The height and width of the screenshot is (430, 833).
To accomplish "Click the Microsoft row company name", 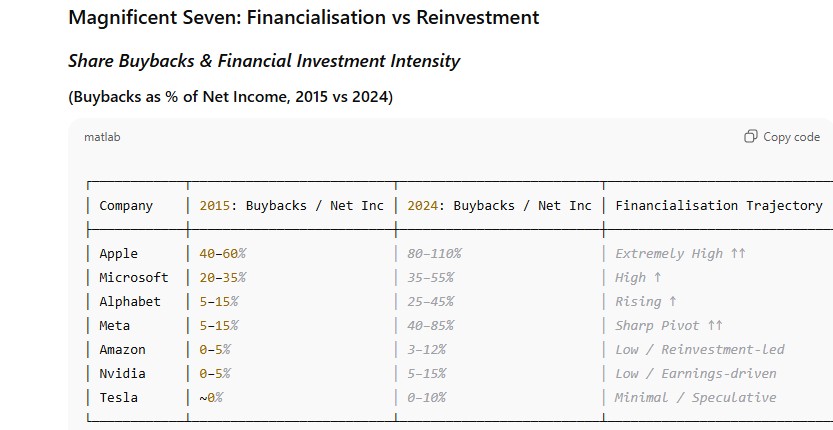I will click(134, 278).
